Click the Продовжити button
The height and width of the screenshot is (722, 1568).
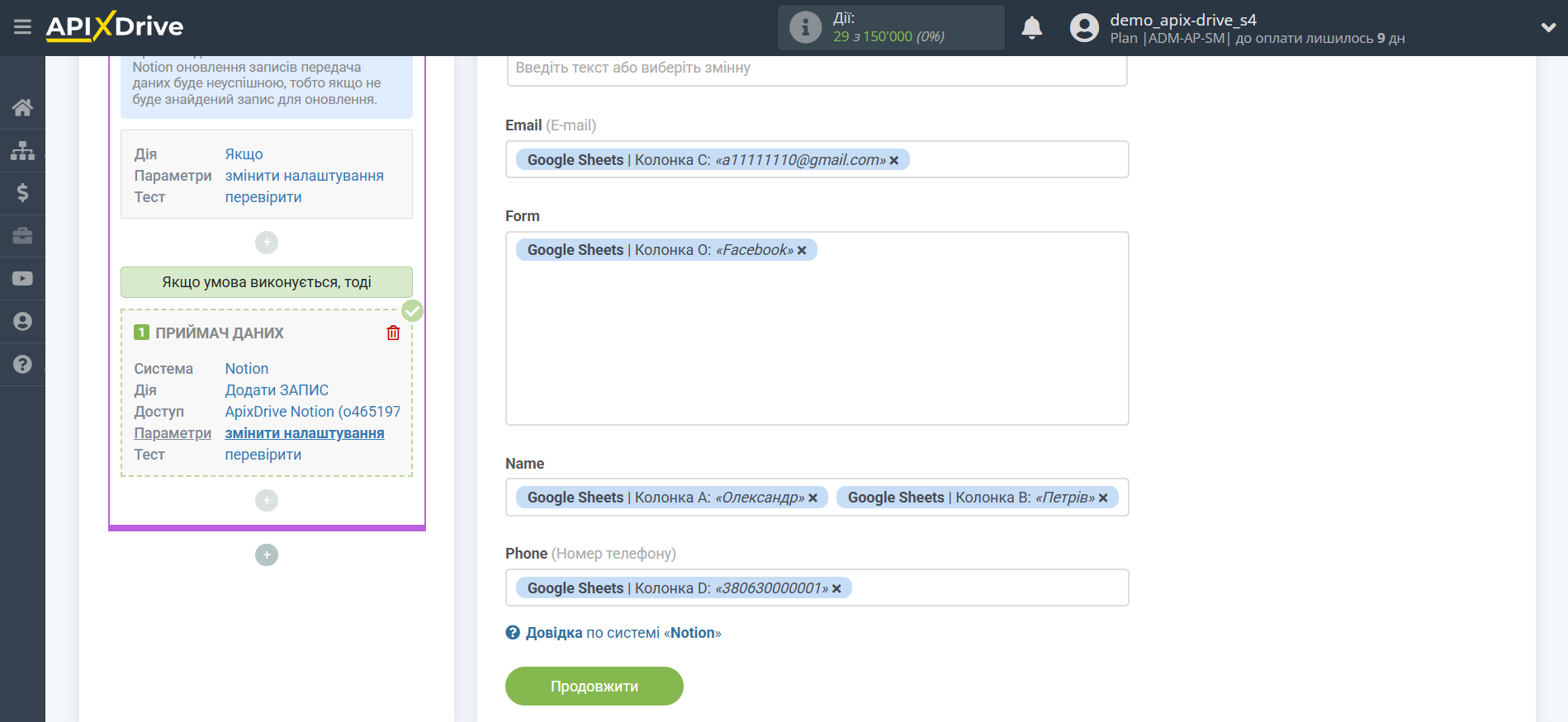point(595,687)
